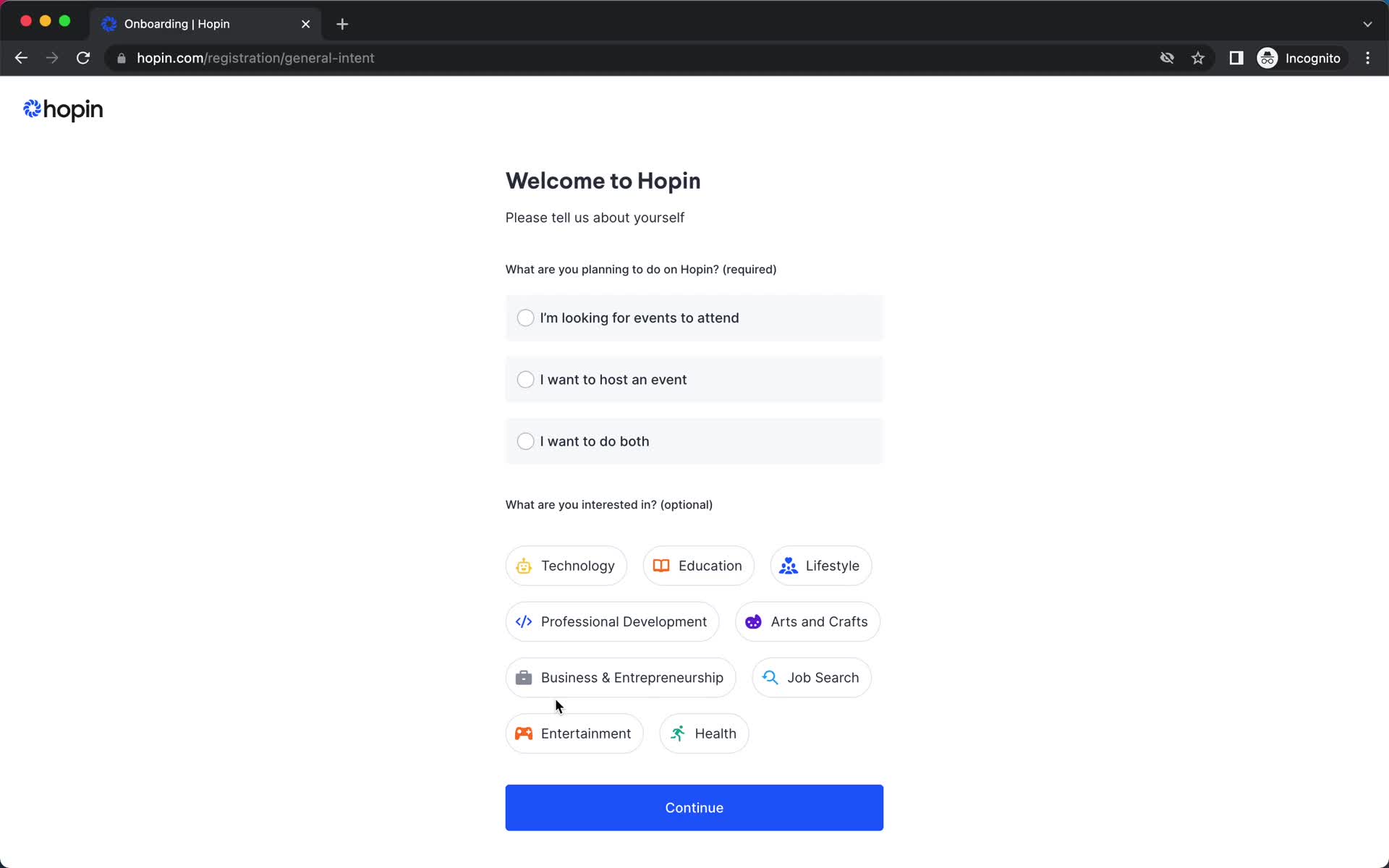Open Chrome's three-dot menu
The width and height of the screenshot is (1389, 868).
pos(1367,58)
